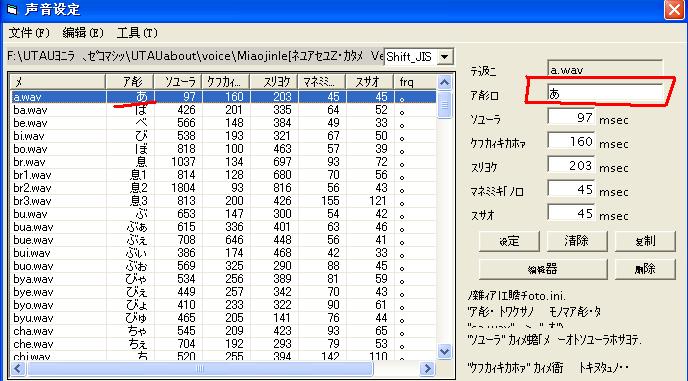
Task: Click the fourth msec field showing 45
Action: click(x=571, y=190)
